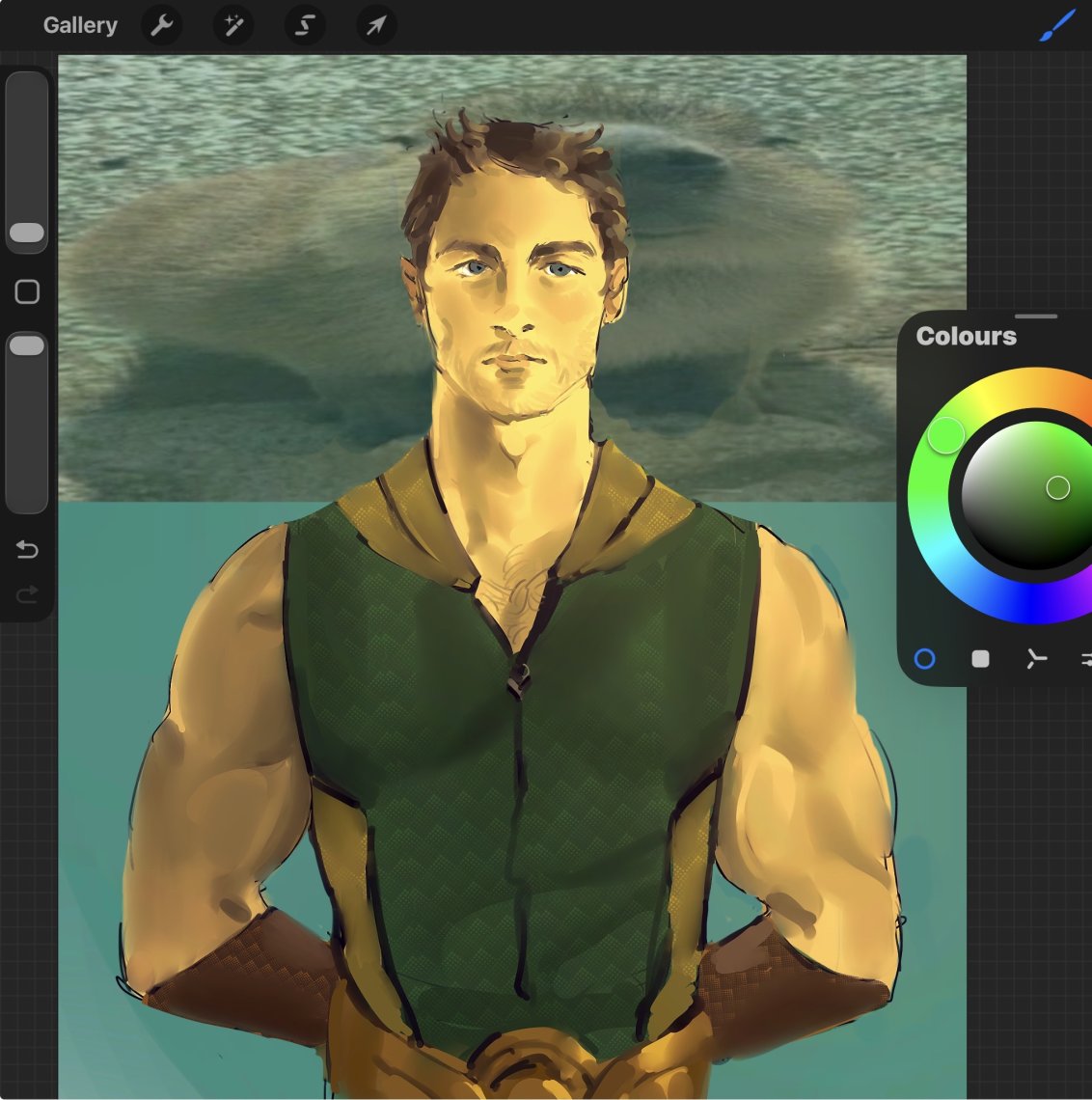Select the Transform arrow tool
The image size is (1092, 1100).
[x=376, y=25]
